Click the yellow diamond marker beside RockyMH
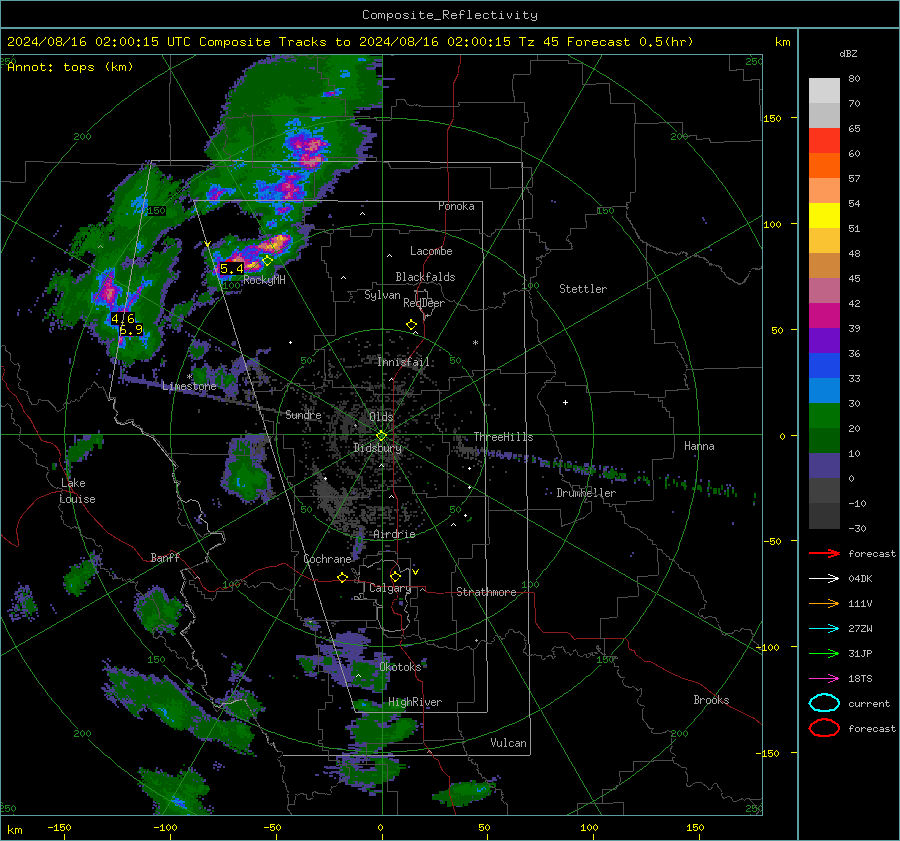900x841 pixels. click(x=267, y=261)
